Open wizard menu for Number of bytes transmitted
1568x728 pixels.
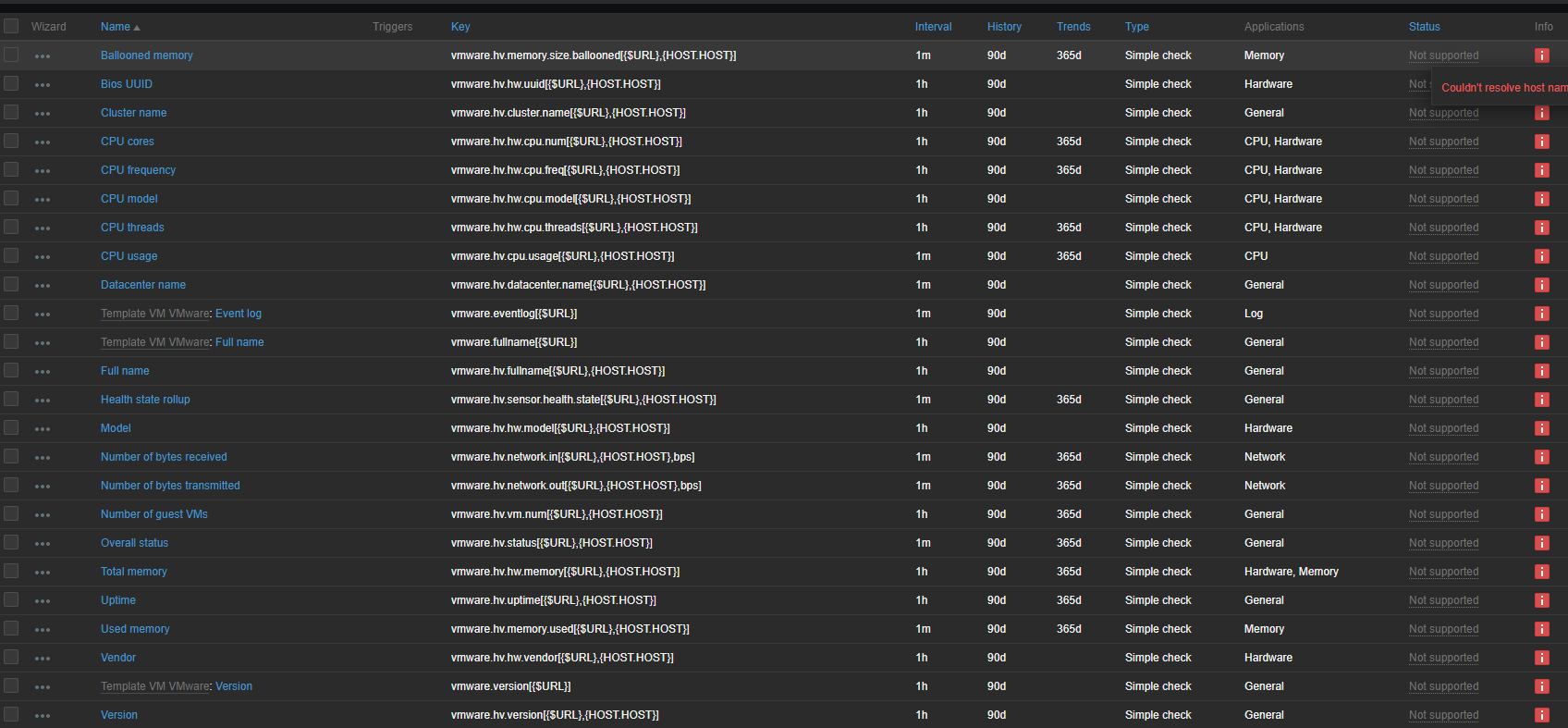point(43,487)
